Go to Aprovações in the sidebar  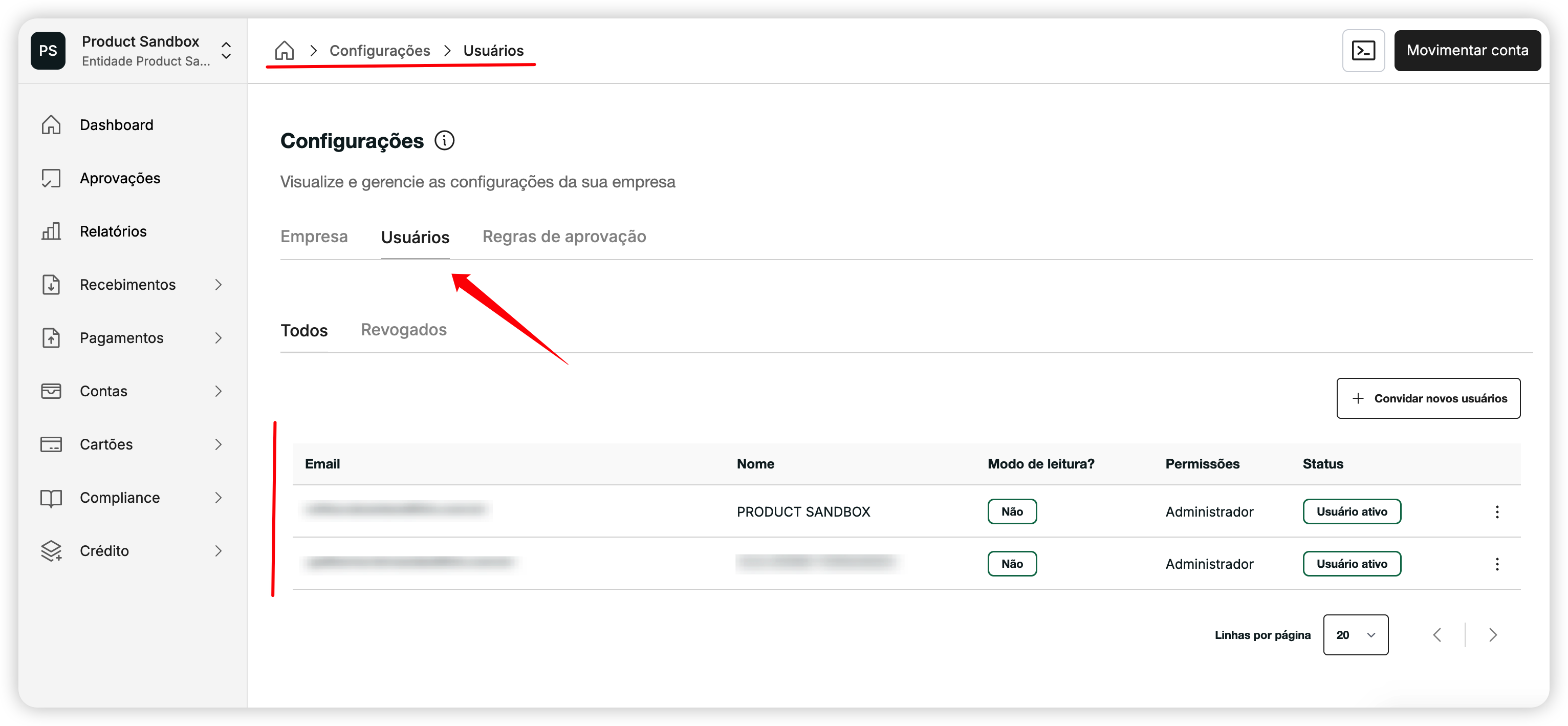click(120, 179)
